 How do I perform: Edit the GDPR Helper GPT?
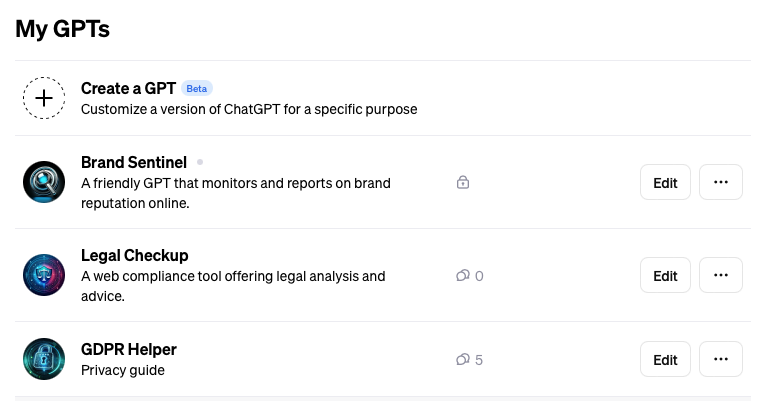(665, 359)
